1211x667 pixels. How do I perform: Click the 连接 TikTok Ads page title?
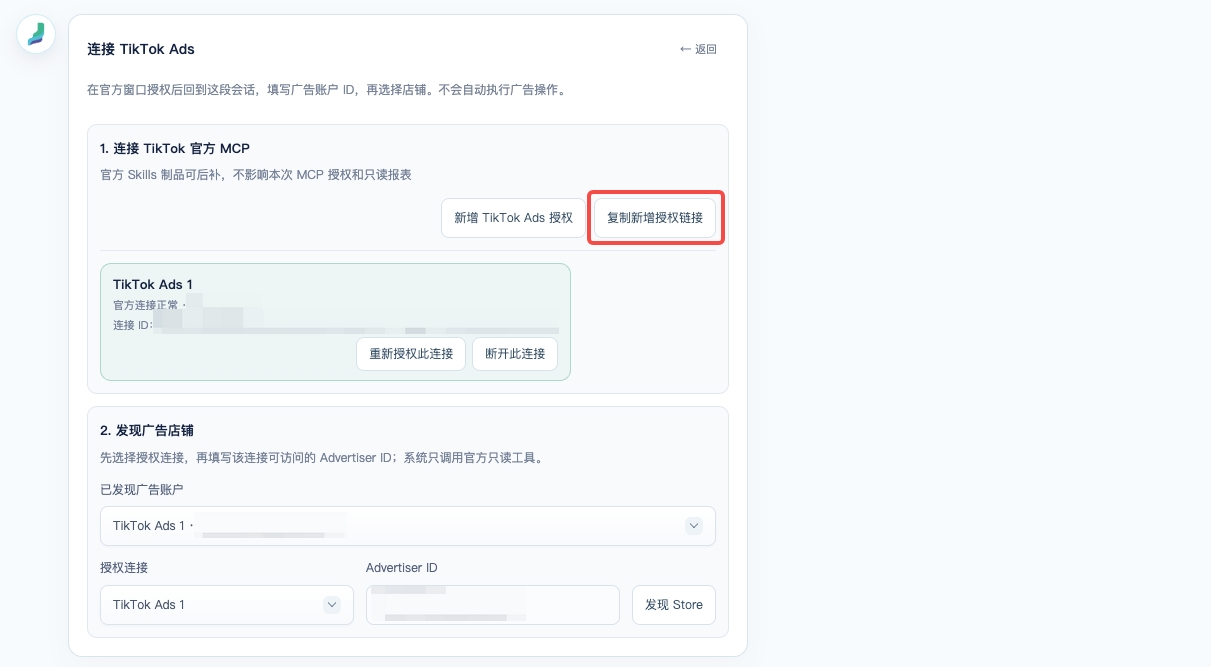coord(141,49)
